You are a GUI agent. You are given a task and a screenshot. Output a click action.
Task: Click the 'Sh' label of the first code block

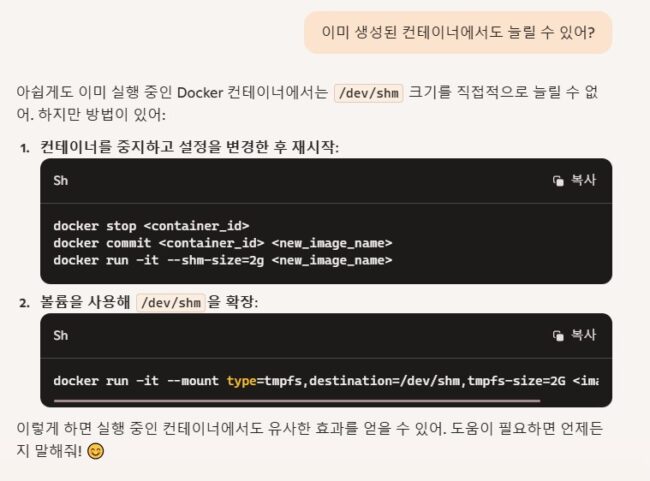click(61, 180)
